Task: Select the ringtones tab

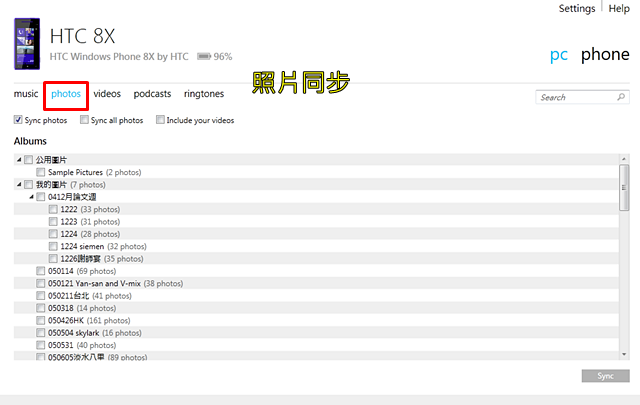Action: [204, 94]
